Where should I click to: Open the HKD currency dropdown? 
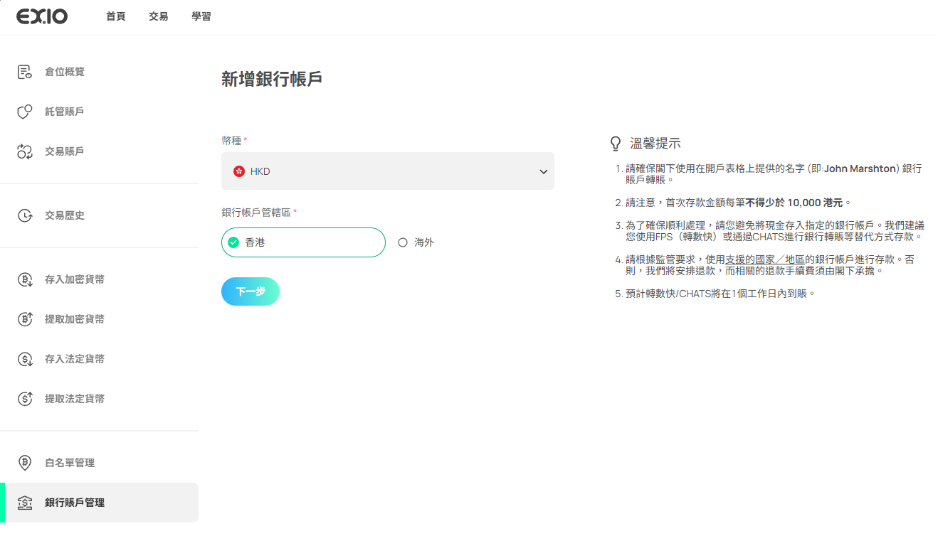387,171
